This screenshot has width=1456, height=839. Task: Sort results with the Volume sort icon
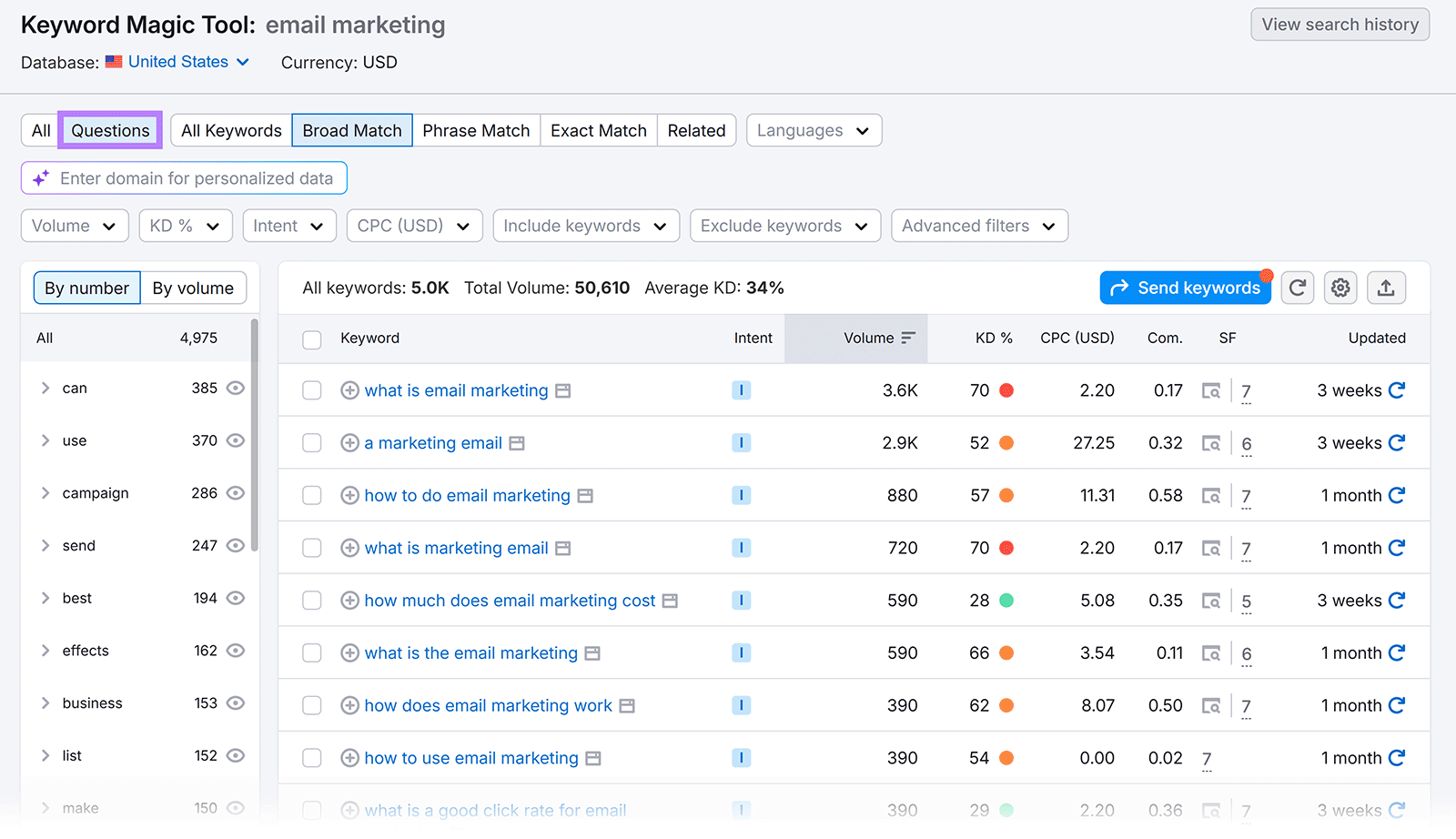click(907, 338)
